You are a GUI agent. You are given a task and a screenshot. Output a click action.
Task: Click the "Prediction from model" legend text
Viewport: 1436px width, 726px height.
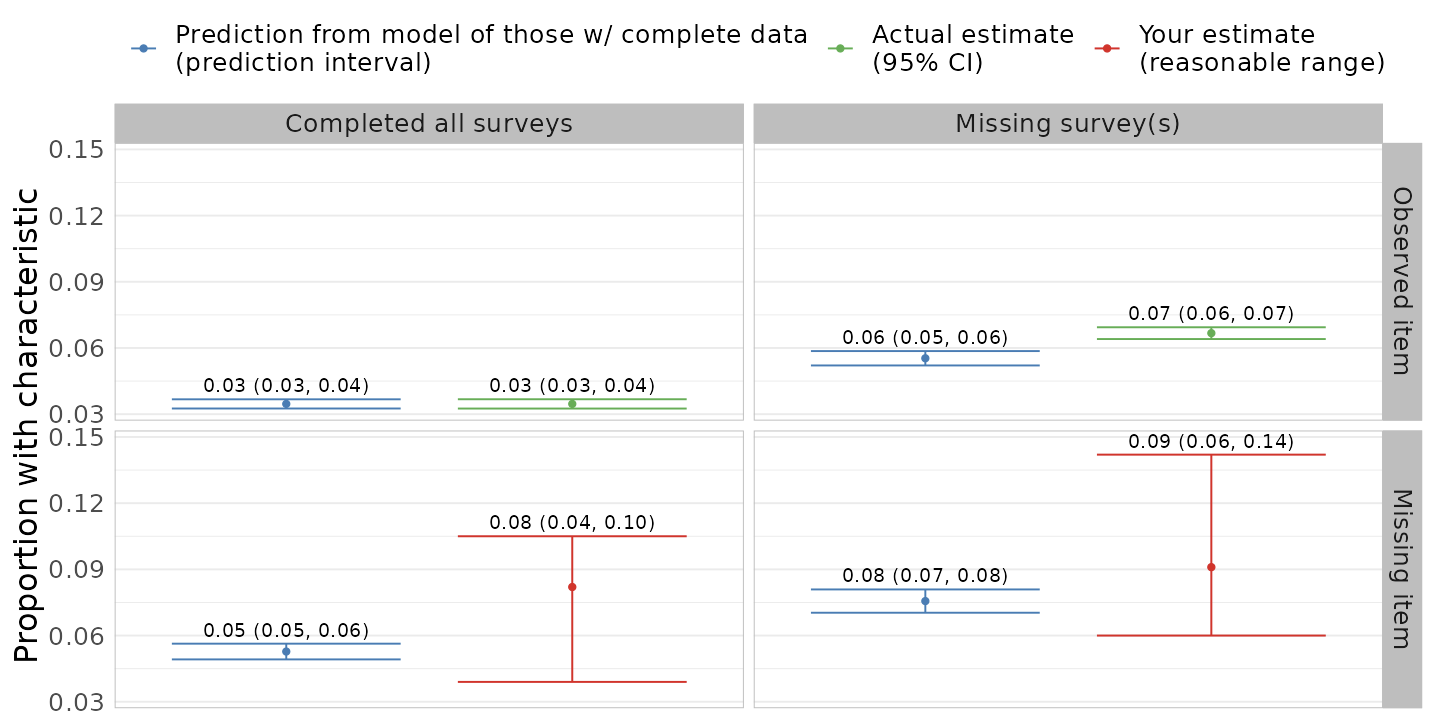tap(491, 48)
